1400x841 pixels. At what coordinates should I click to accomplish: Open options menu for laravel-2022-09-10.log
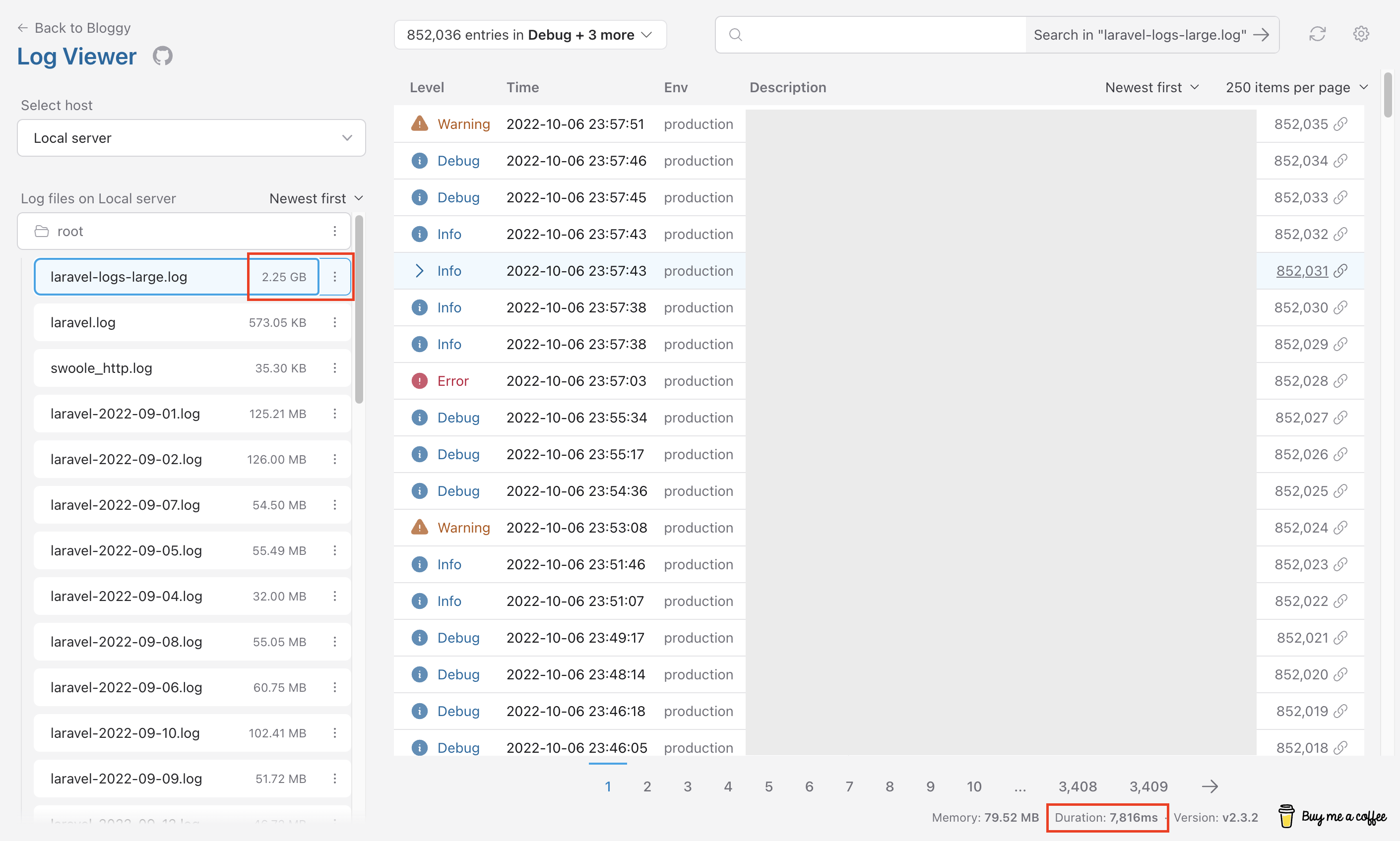[x=335, y=733]
